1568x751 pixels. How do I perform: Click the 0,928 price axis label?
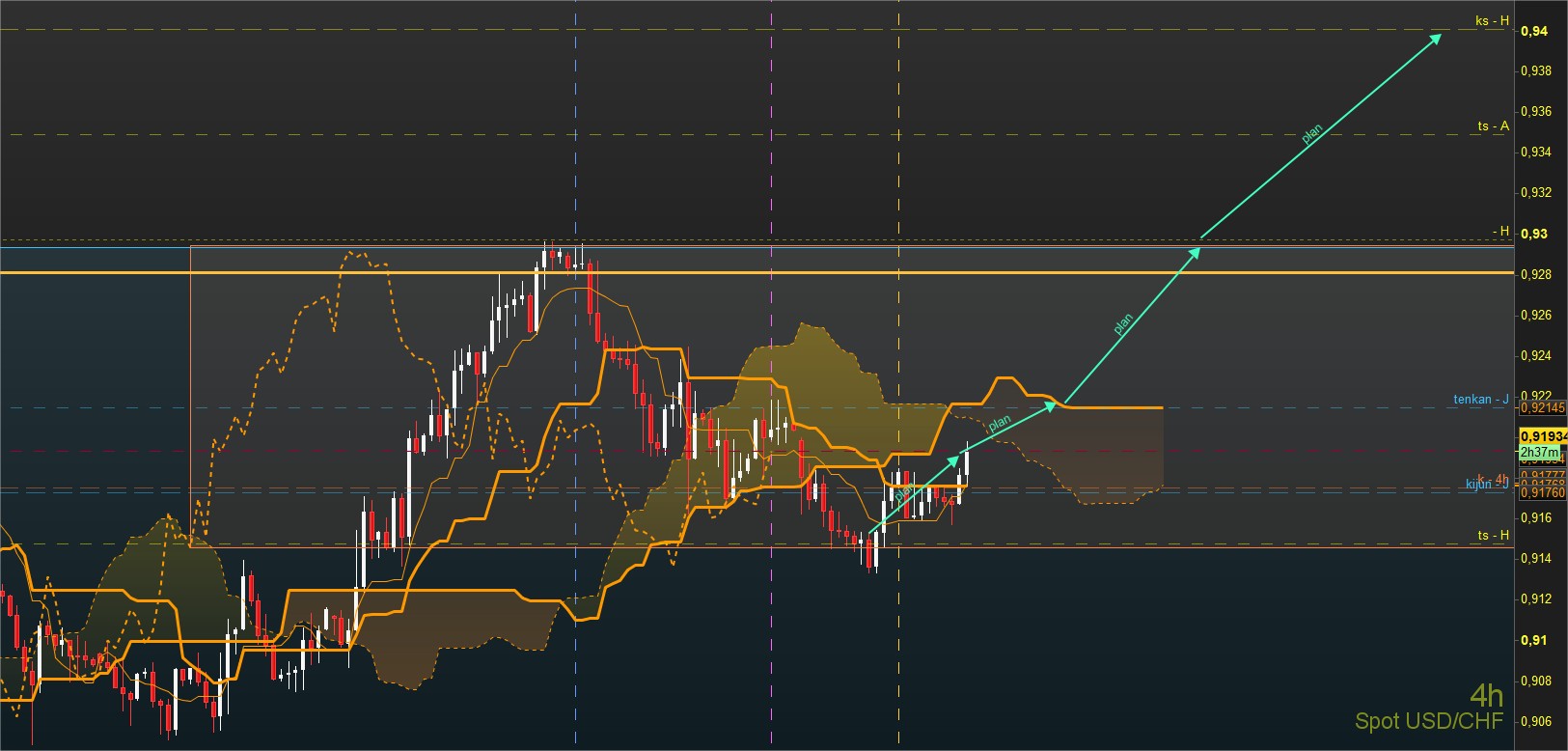click(x=1536, y=275)
